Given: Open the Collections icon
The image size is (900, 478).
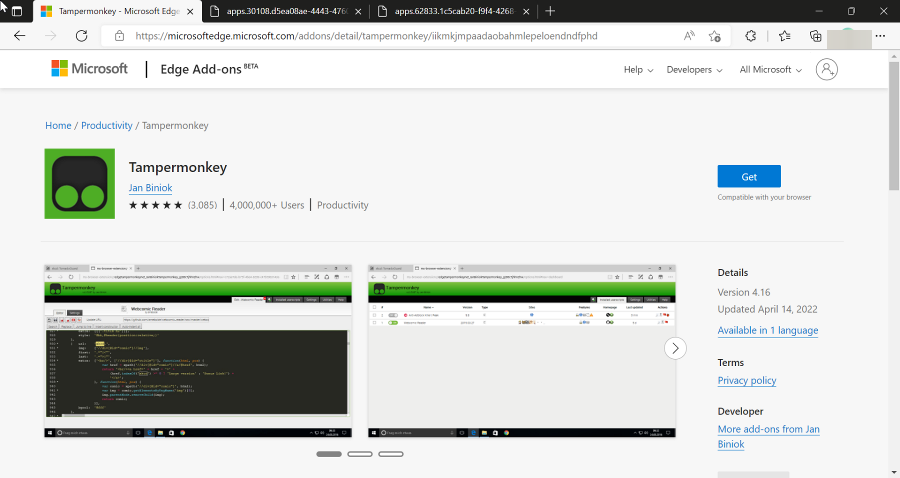Looking at the screenshot, I should (x=815, y=36).
